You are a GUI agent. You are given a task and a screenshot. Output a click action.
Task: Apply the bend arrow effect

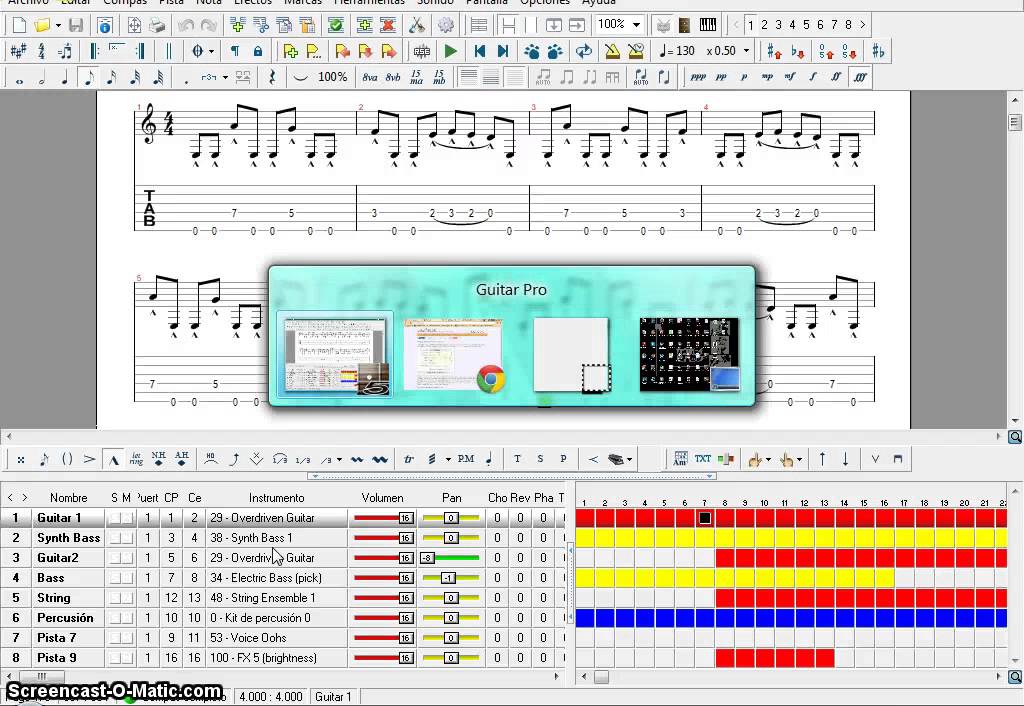click(x=234, y=459)
